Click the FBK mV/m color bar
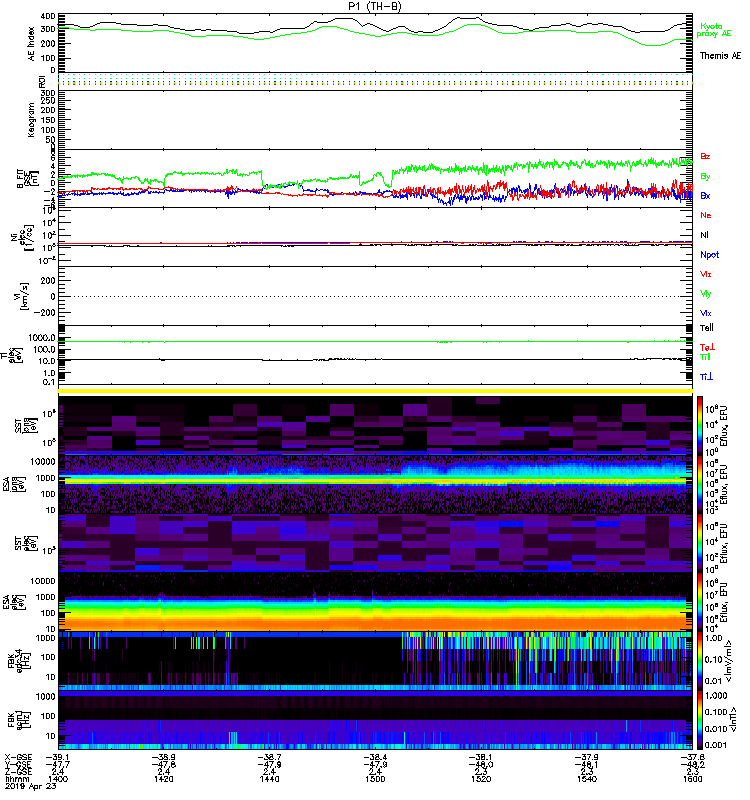 click(x=699, y=661)
